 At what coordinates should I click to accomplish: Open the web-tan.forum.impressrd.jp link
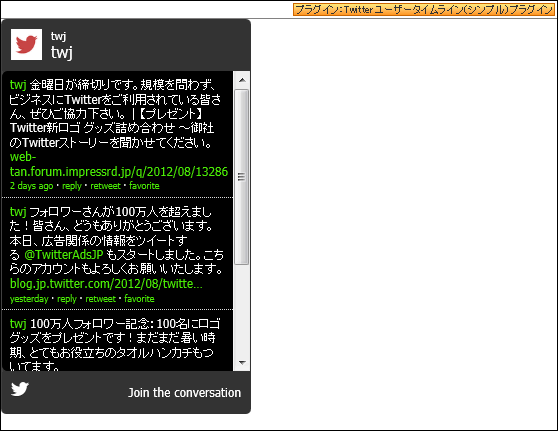(x=119, y=164)
